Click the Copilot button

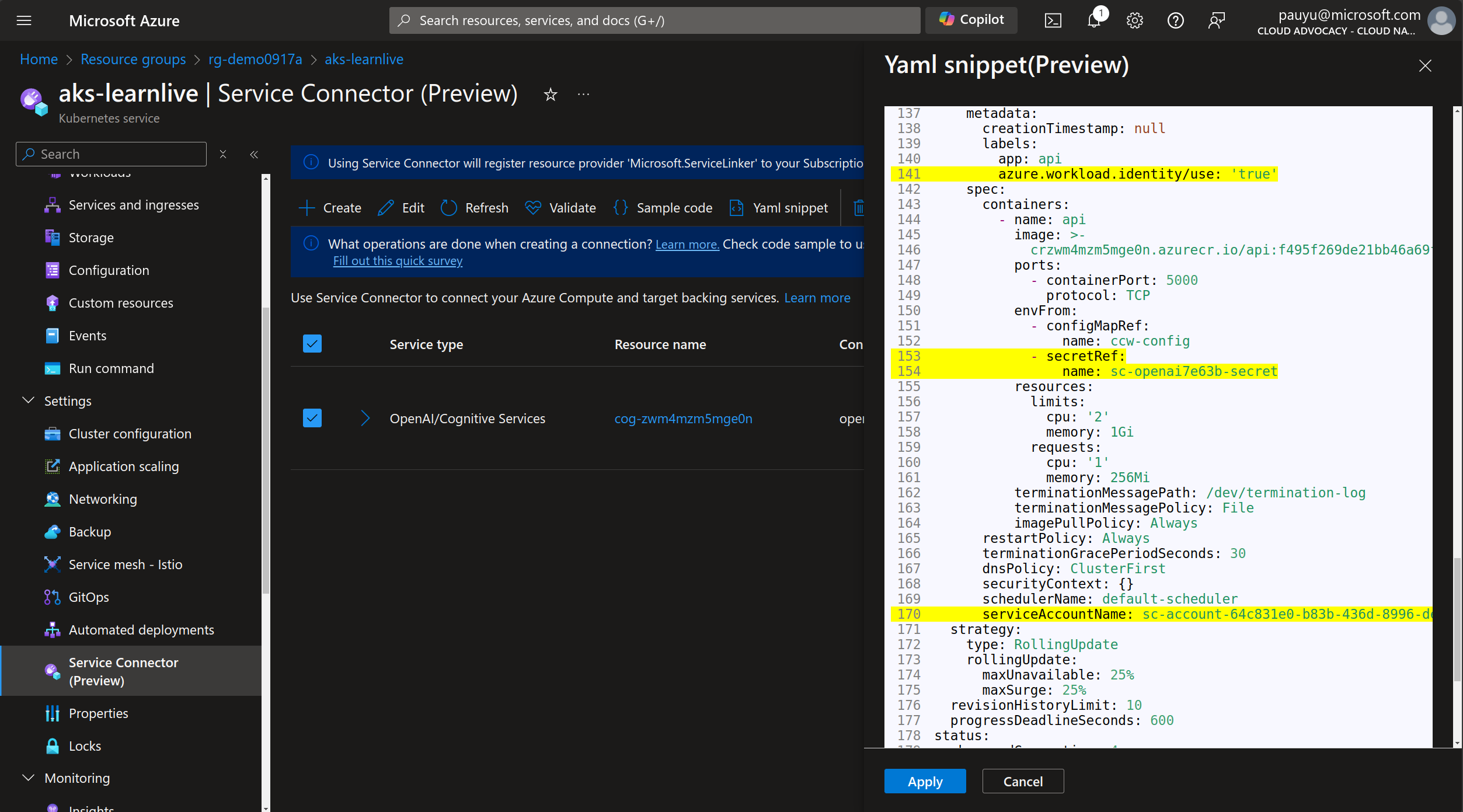tap(971, 20)
